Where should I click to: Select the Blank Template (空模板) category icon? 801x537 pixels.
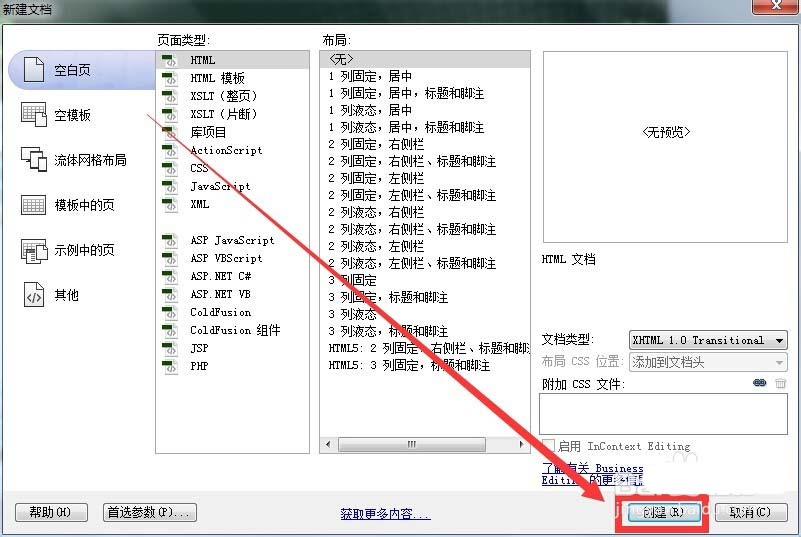pyautogui.click(x=35, y=115)
